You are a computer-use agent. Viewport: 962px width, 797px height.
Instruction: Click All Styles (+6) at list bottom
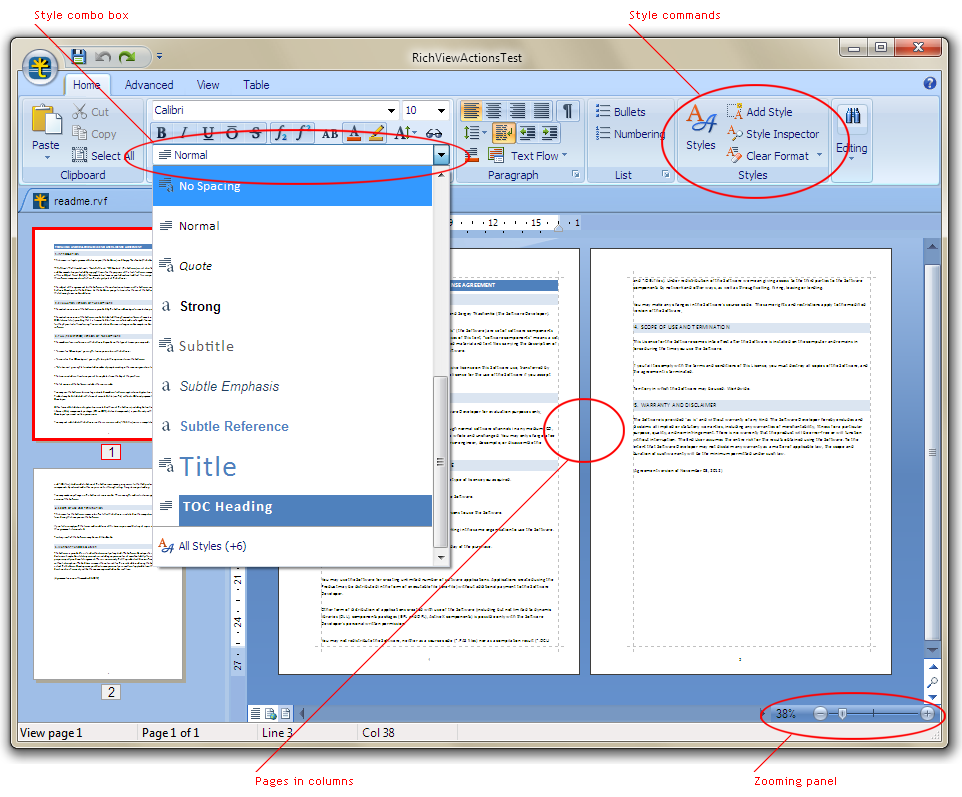click(211, 546)
